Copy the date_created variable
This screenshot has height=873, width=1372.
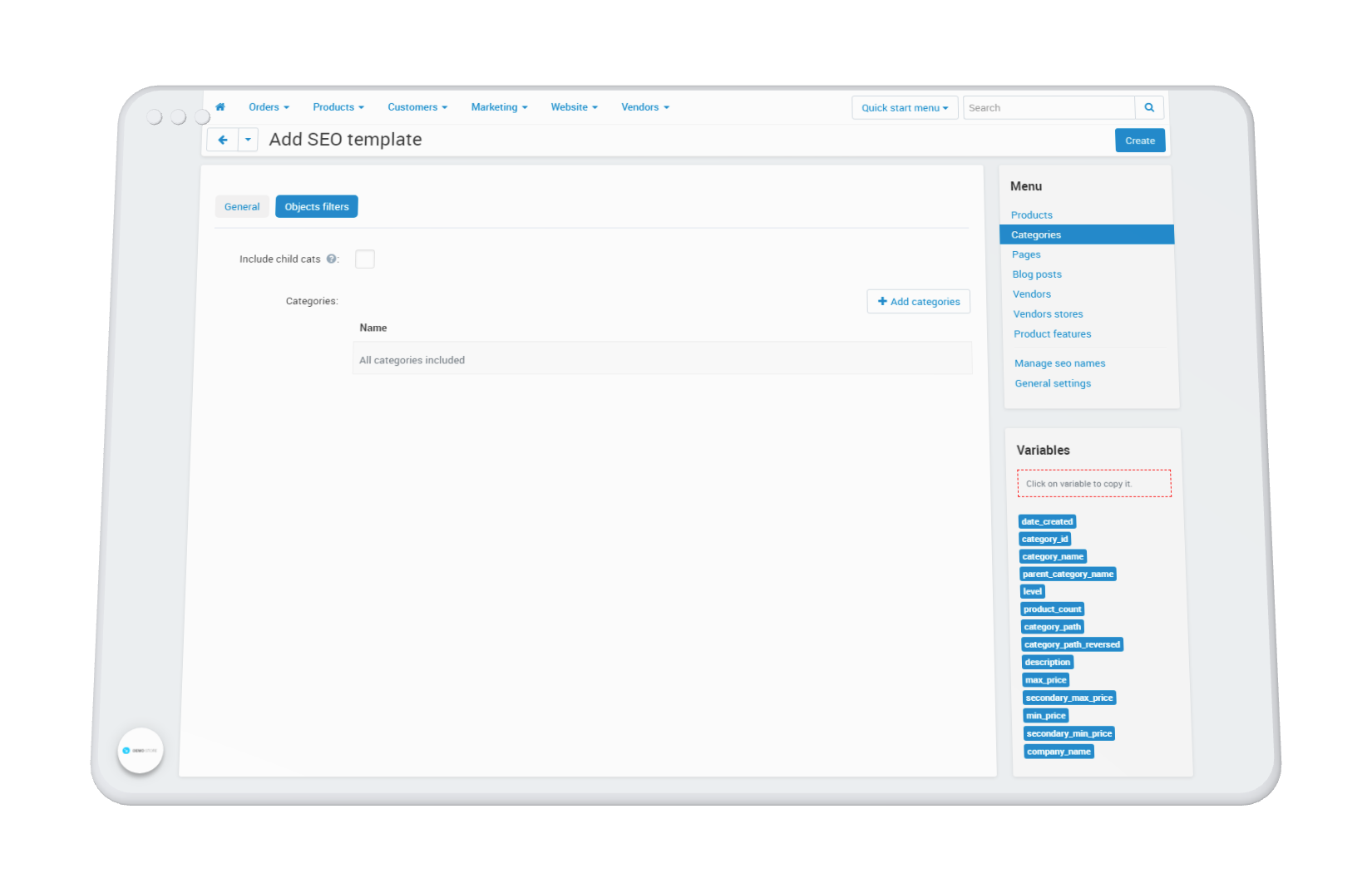[x=1048, y=522]
